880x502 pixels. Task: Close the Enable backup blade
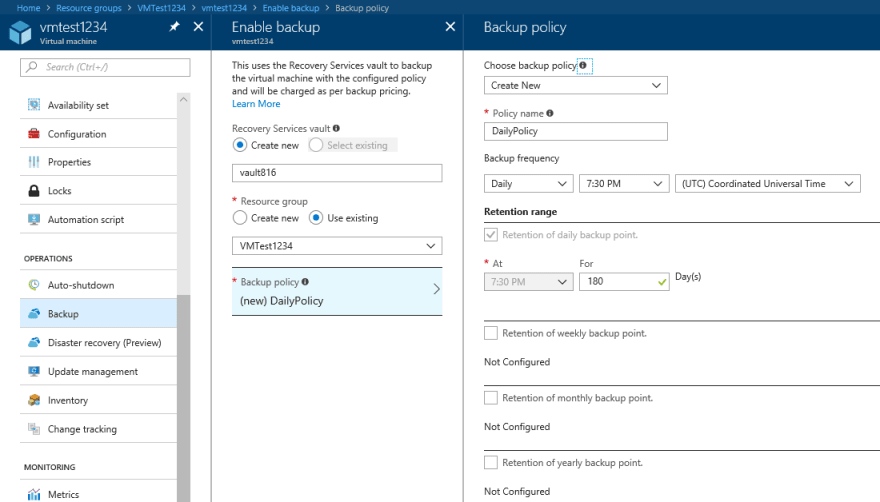[x=450, y=26]
